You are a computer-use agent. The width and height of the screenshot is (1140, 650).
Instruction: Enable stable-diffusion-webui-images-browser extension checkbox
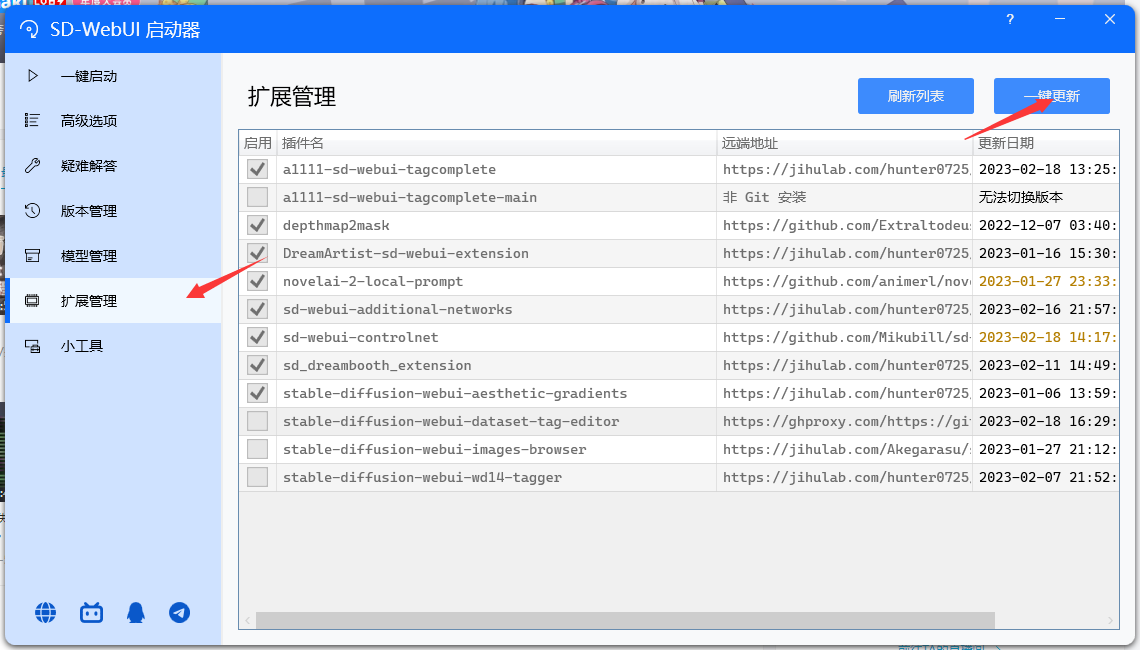coord(257,449)
